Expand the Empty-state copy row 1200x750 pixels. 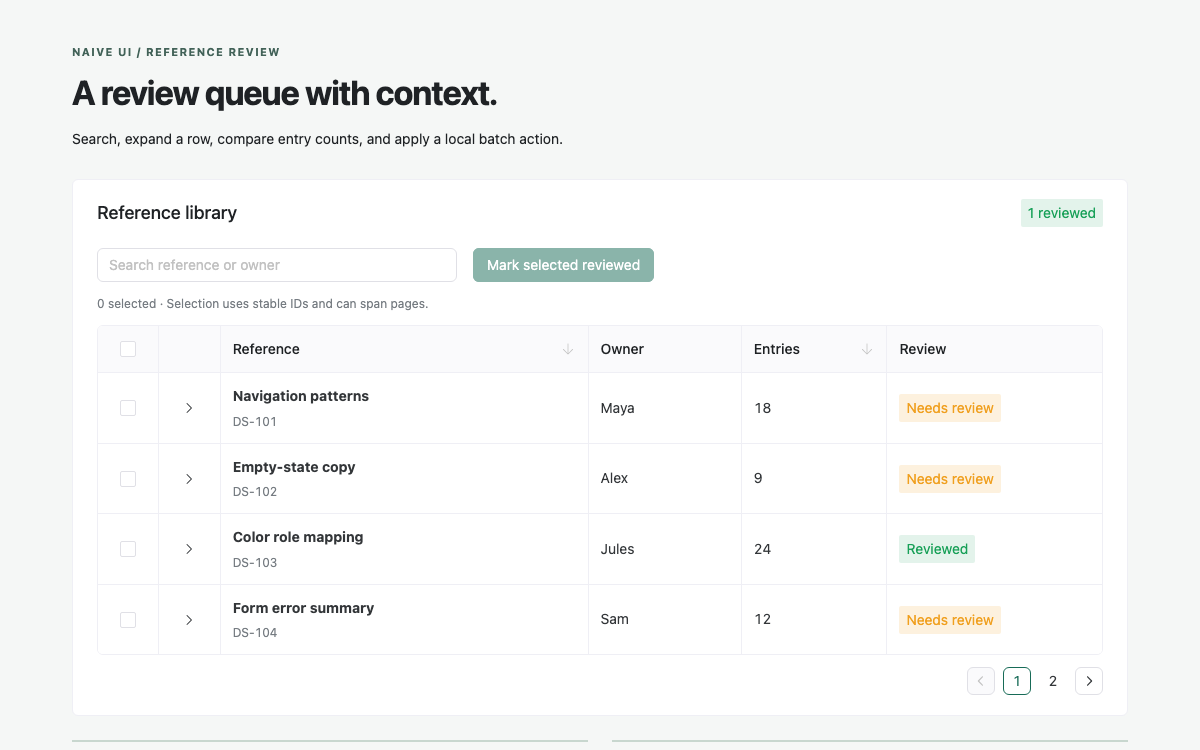(x=189, y=479)
